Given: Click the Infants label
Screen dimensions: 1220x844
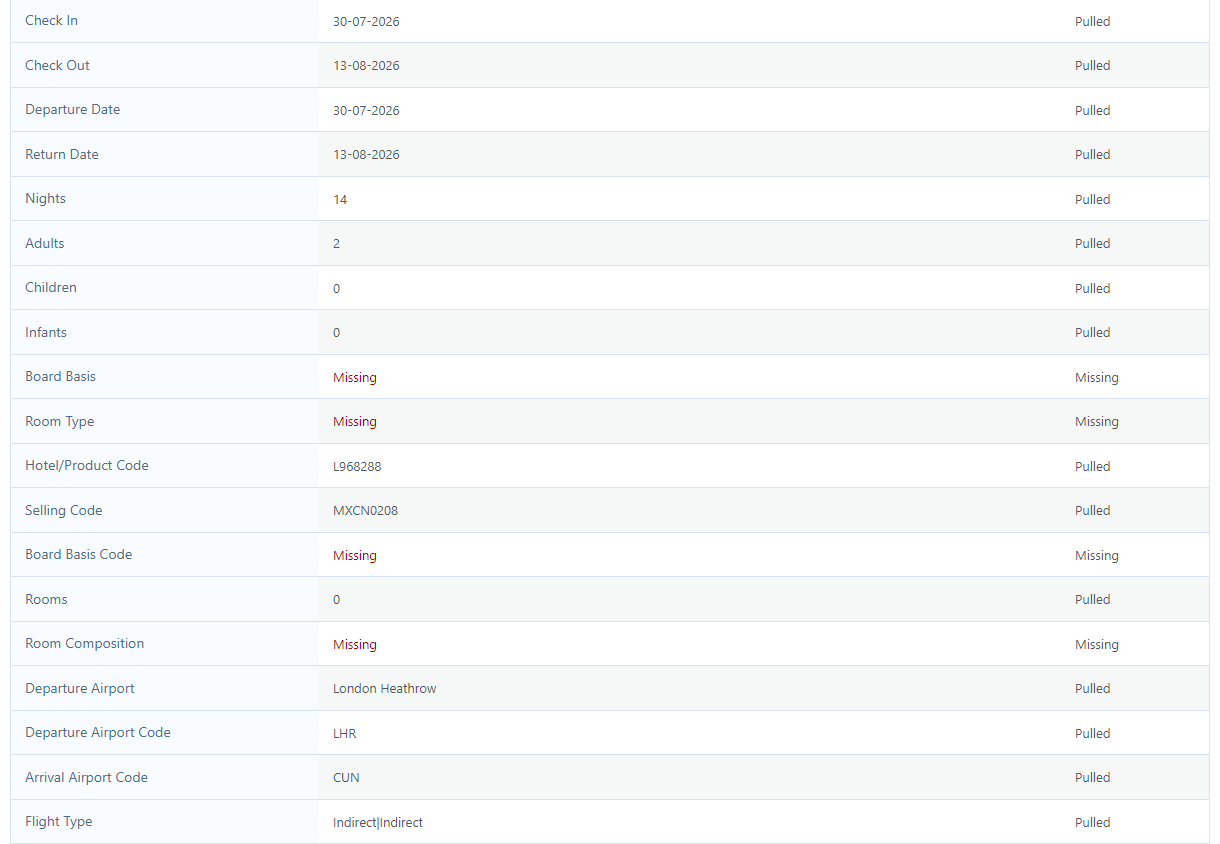Looking at the screenshot, I should coord(46,333).
